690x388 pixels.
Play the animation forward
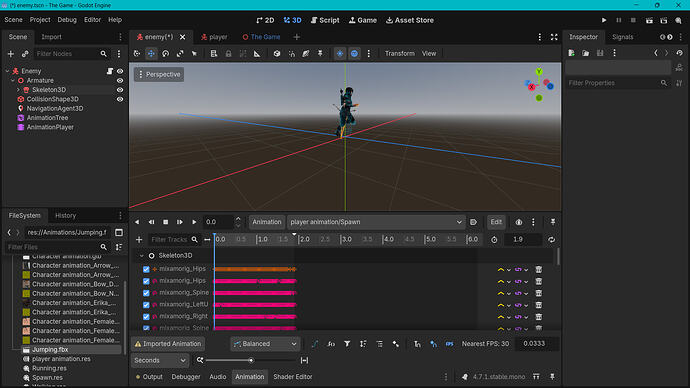194,222
